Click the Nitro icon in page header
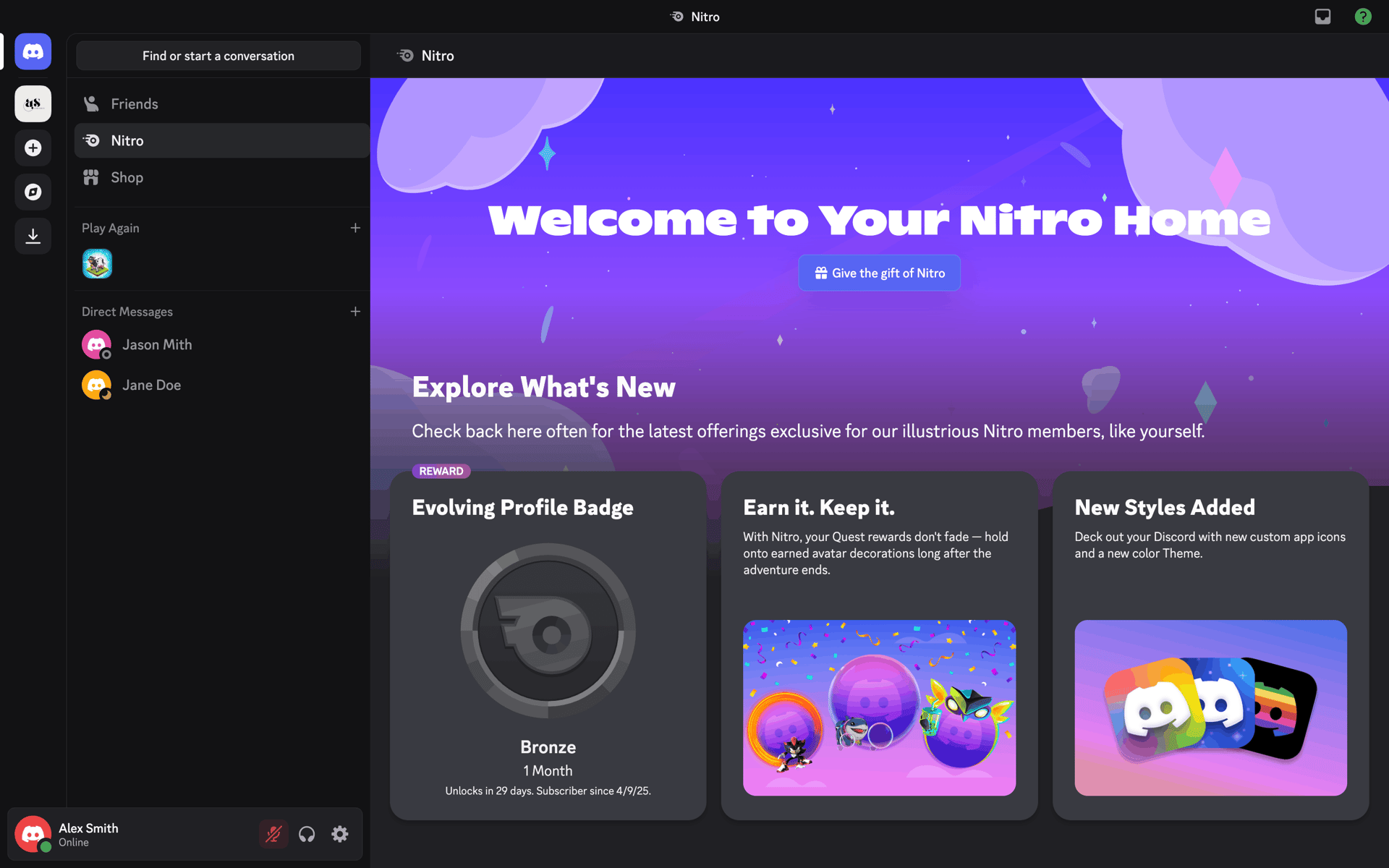The width and height of the screenshot is (1389, 868). point(405,56)
